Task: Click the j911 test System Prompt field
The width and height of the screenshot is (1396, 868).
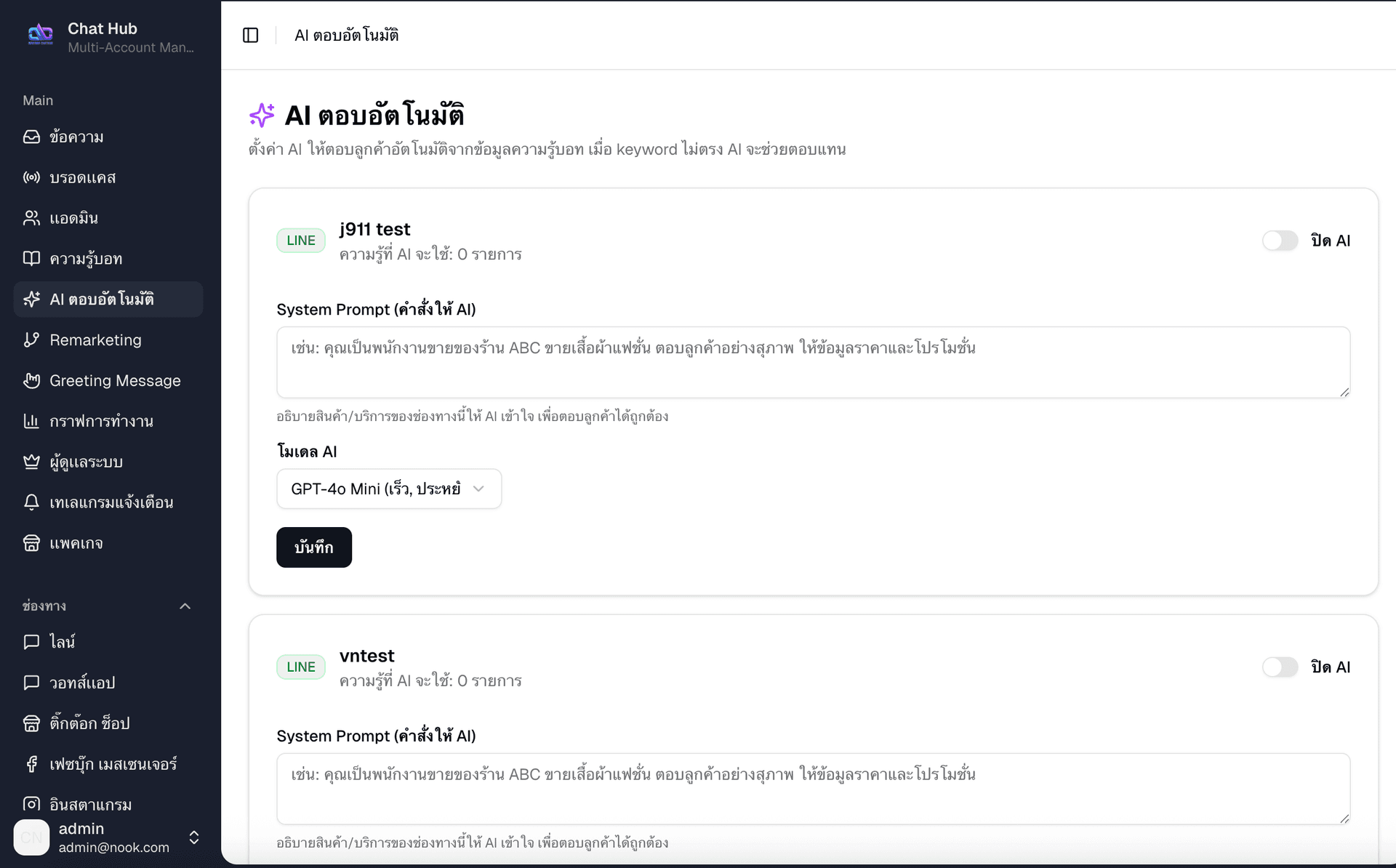Action: tap(812, 361)
